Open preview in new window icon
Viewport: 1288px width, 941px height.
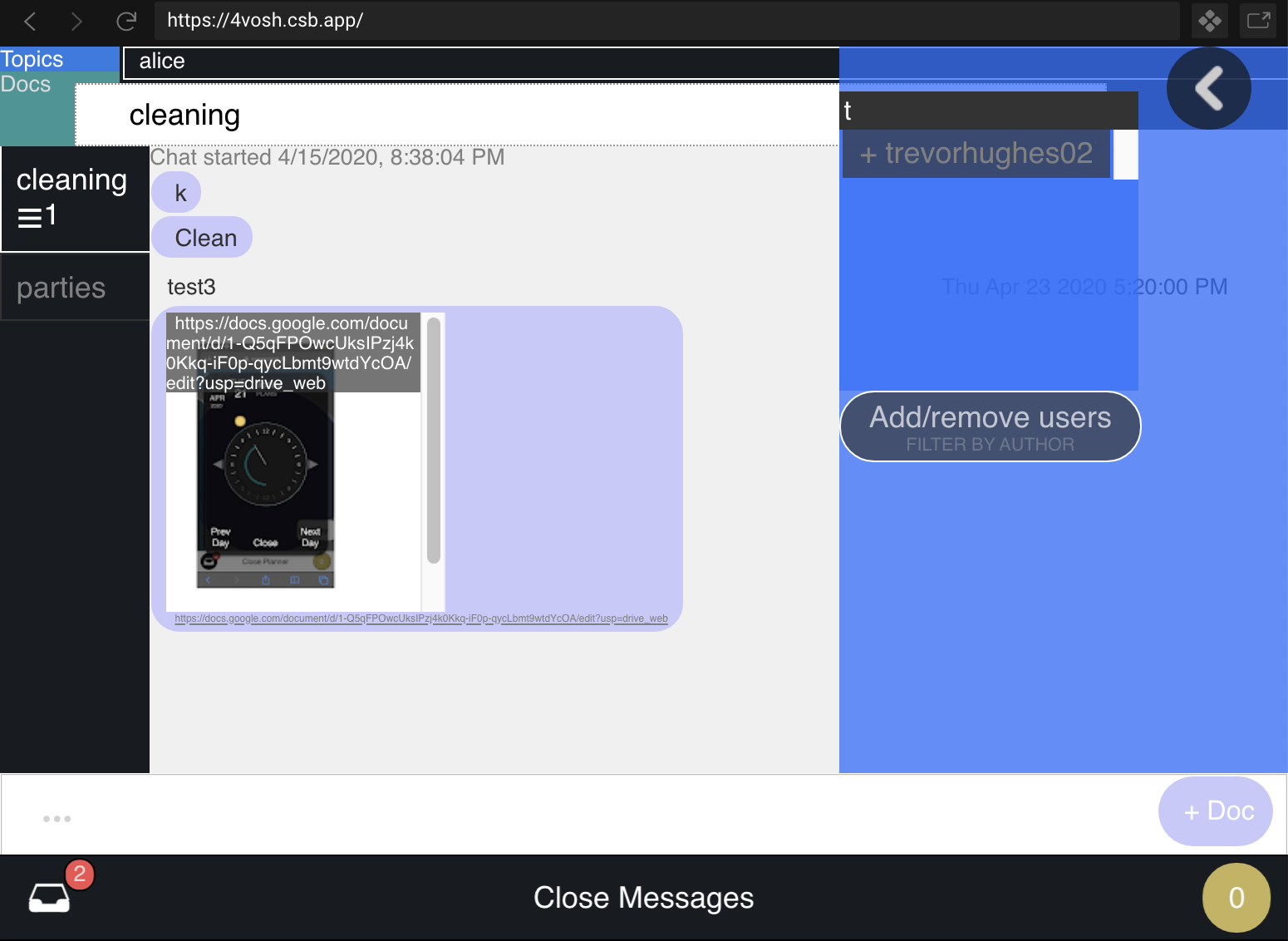tap(1258, 21)
